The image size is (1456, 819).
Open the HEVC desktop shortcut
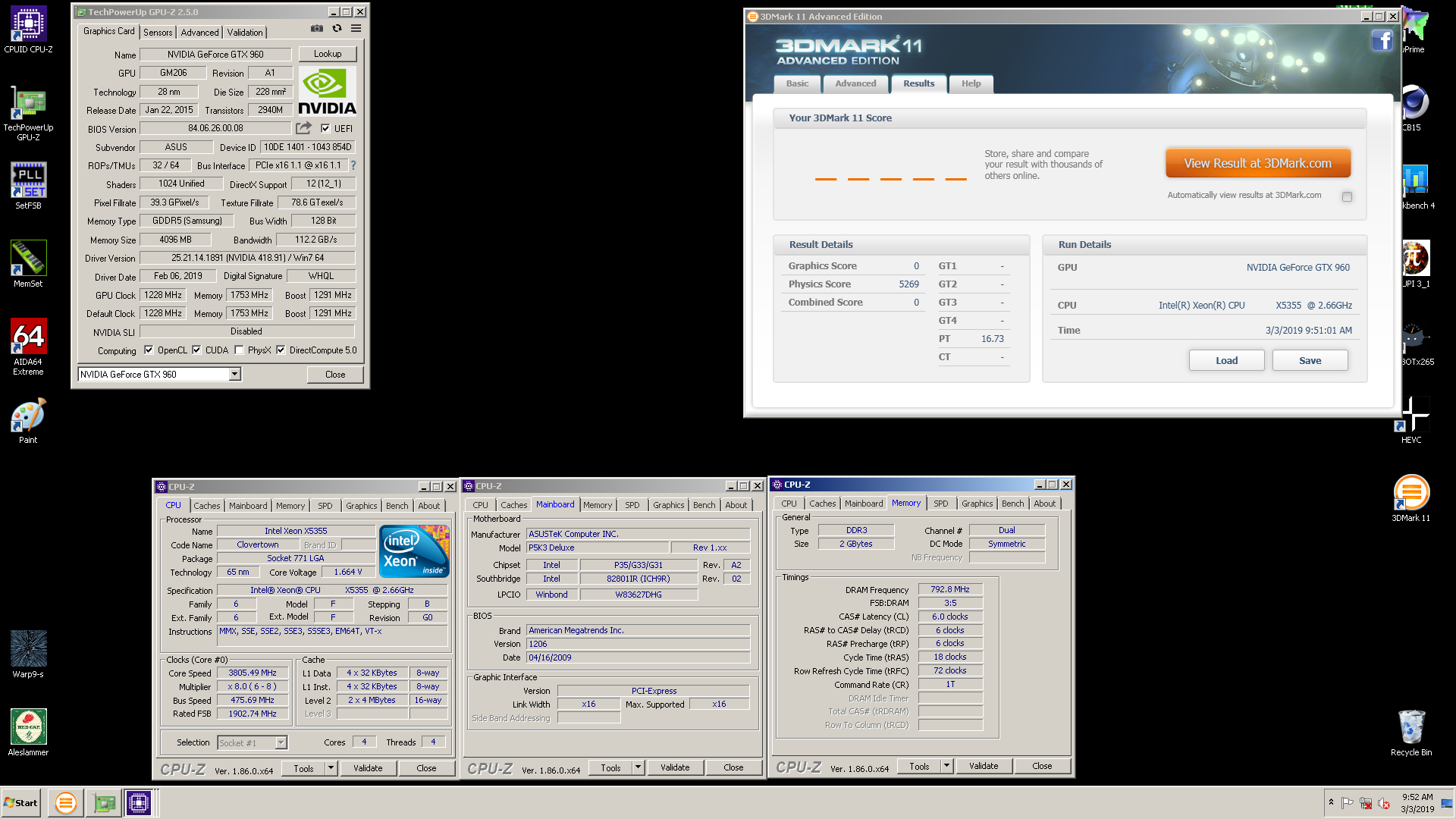[x=1411, y=420]
